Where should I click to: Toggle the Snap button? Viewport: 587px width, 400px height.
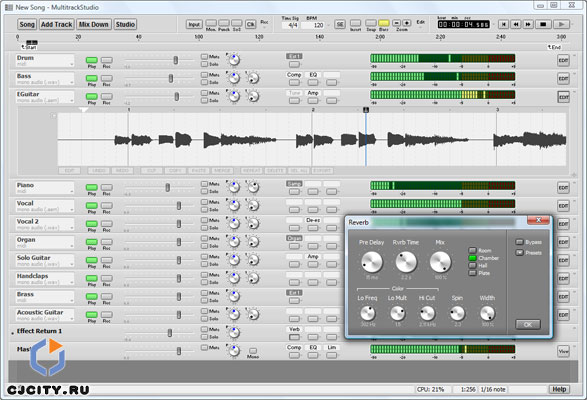(x=371, y=23)
